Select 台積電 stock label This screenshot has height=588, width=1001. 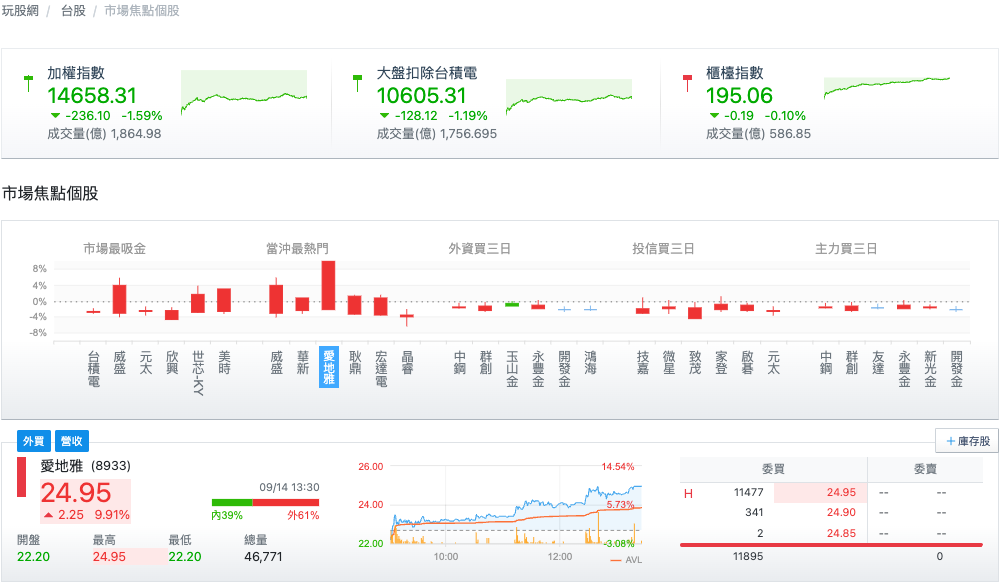[94, 369]
